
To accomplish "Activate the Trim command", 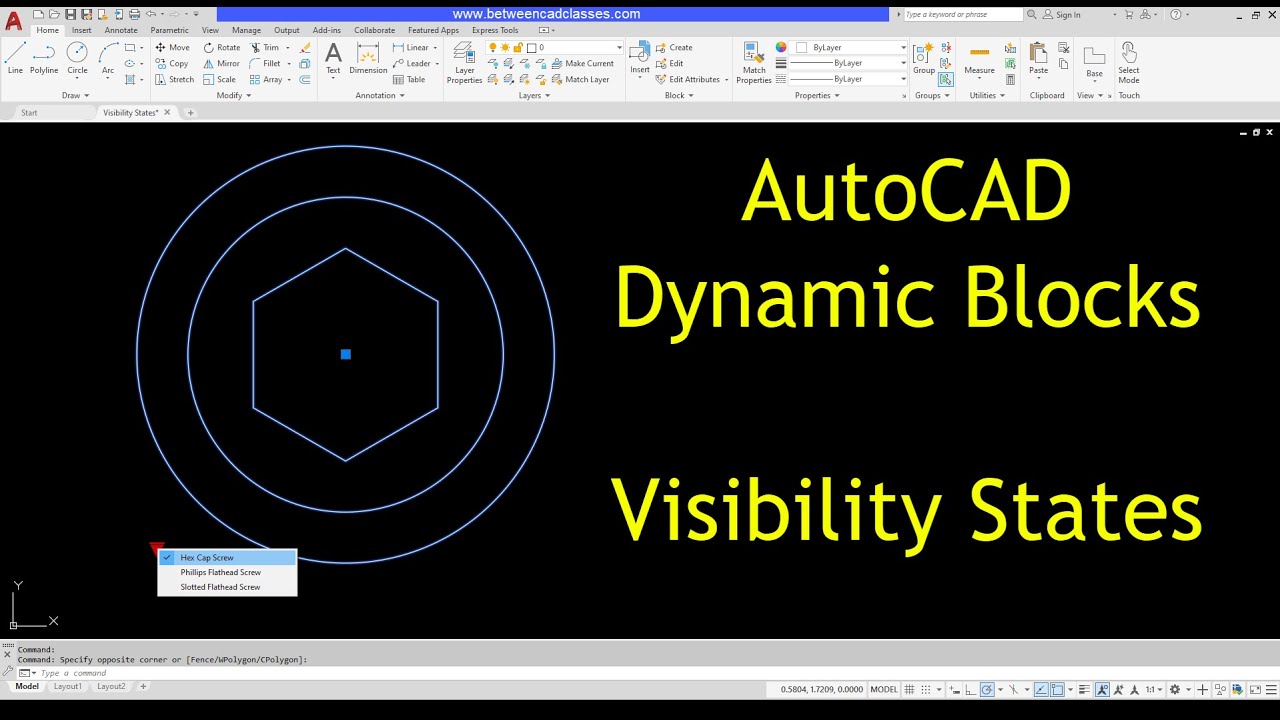I will pyautogui.click(x=265, y=47).
